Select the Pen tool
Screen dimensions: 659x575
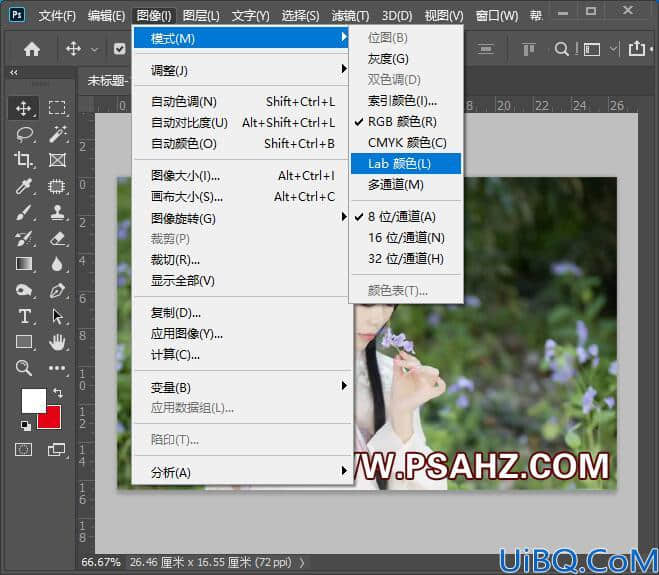click(x=57, y=290)
